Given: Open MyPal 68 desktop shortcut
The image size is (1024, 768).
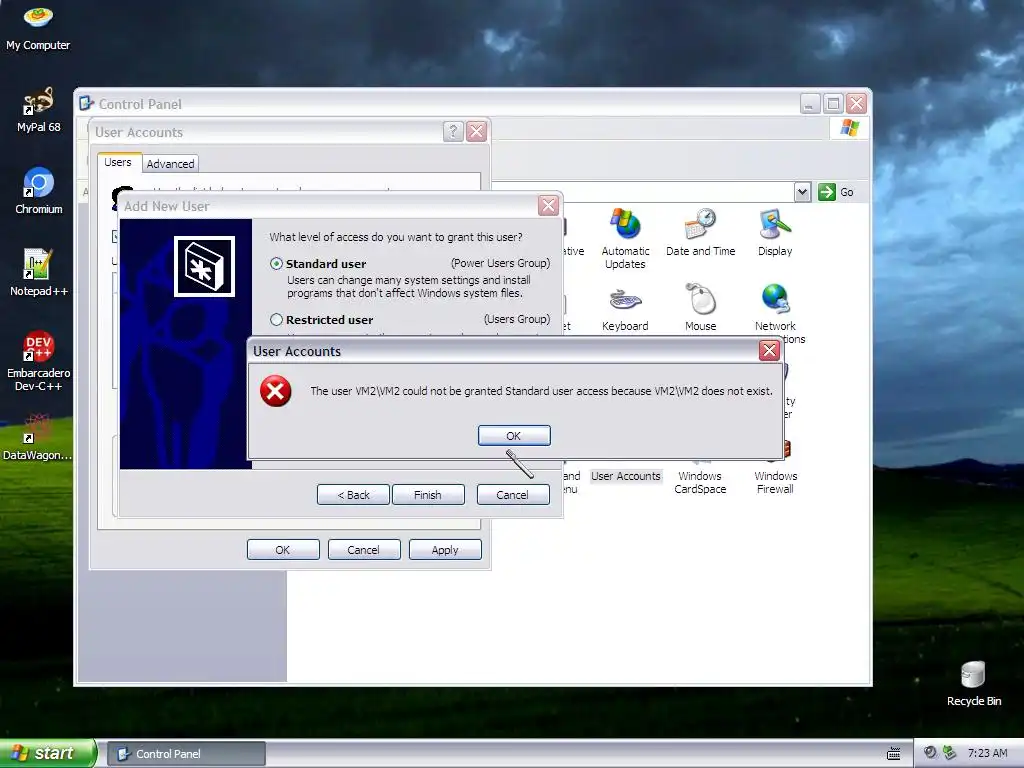Looking at the screenshot, I should click(x=39, y=110).
